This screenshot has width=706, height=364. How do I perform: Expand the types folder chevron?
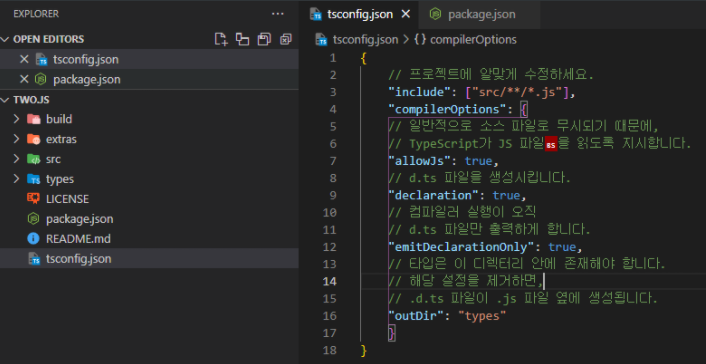[x=17, y=179]
